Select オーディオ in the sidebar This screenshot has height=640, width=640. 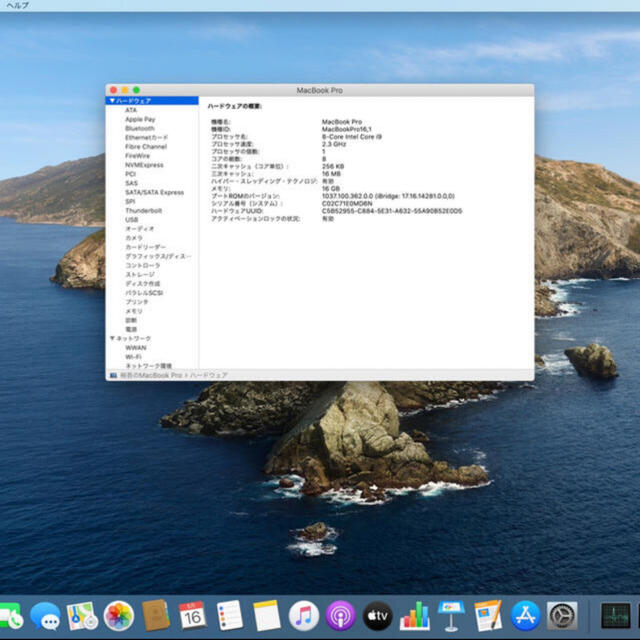140,229
